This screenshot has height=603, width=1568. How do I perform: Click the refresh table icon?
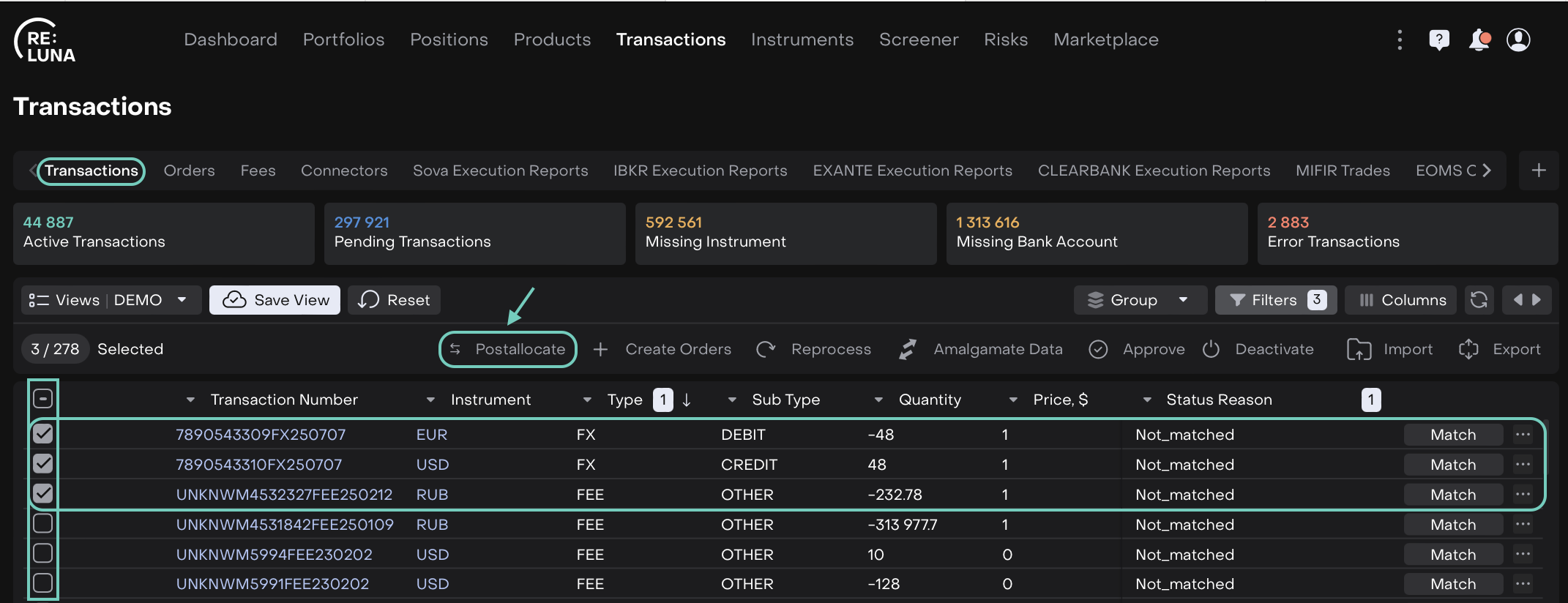1479,300
